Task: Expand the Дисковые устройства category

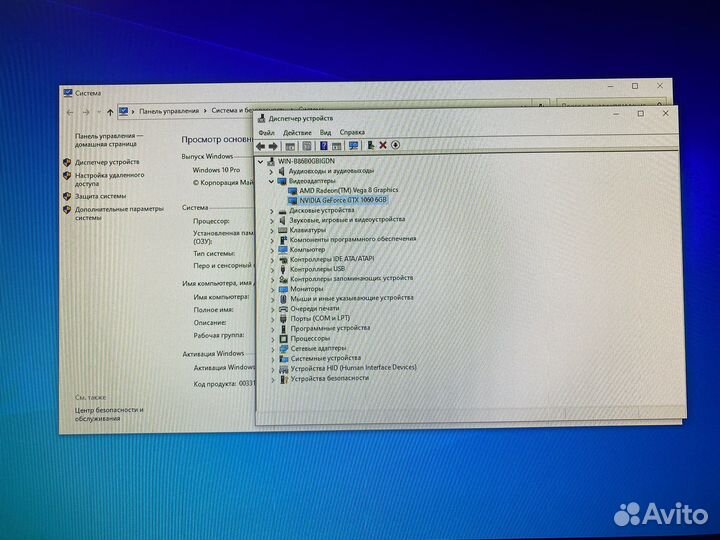Action: (x=272, y=211)
